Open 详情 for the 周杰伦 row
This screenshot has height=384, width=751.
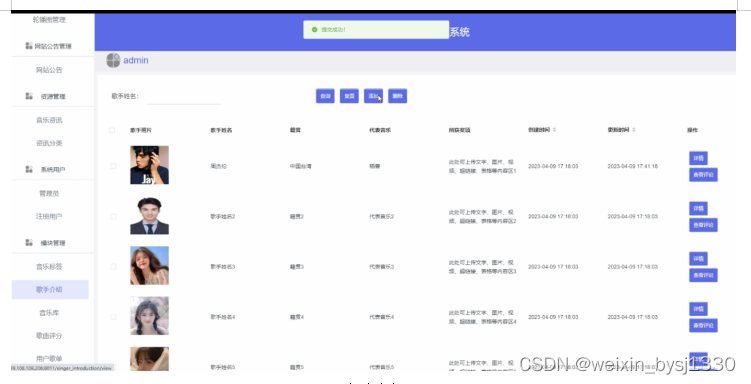(698, 158)
